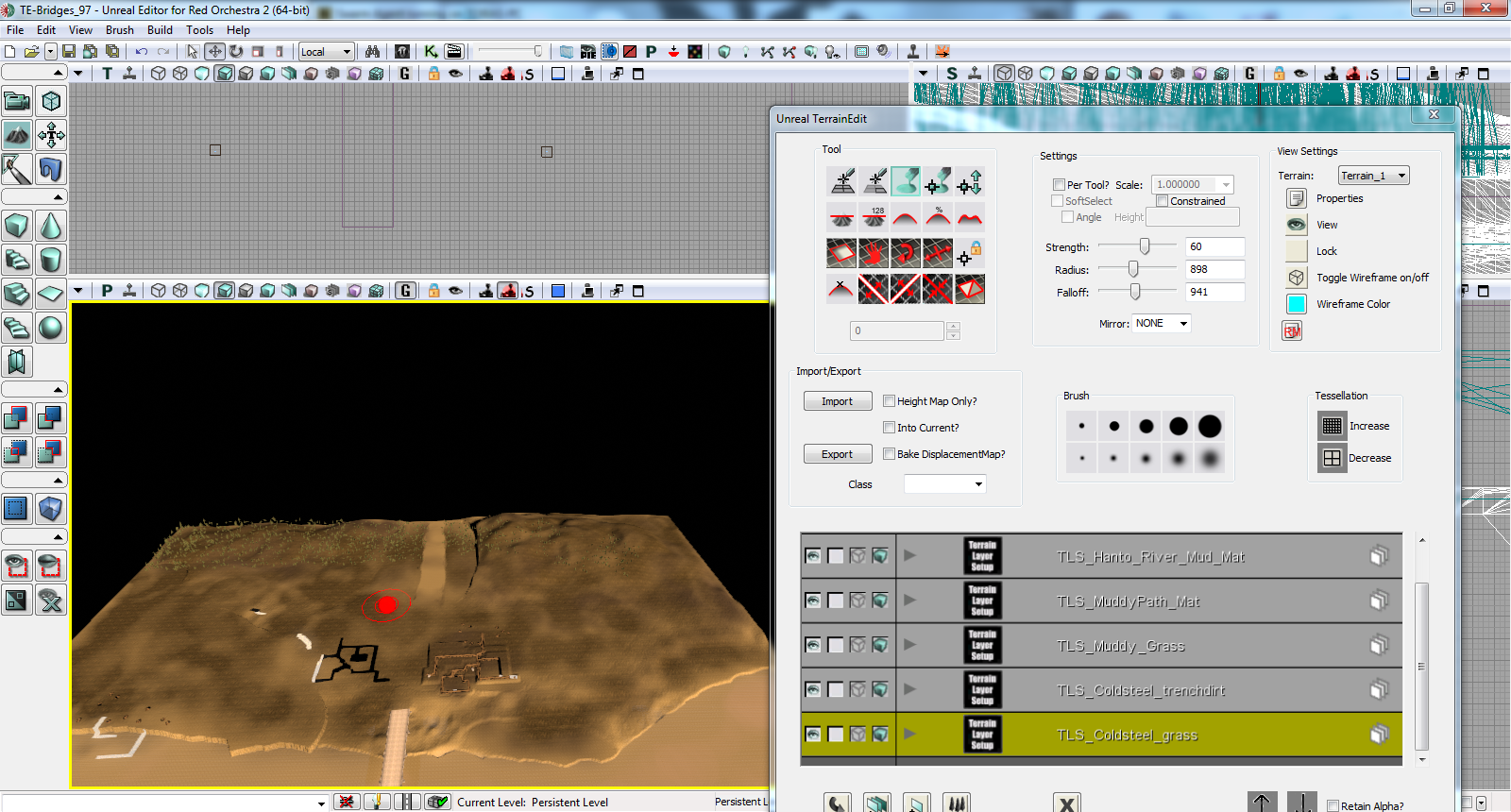1511x812 pixels.
Task: Tick the Constrained checkbox
Action: point(1163,201)
